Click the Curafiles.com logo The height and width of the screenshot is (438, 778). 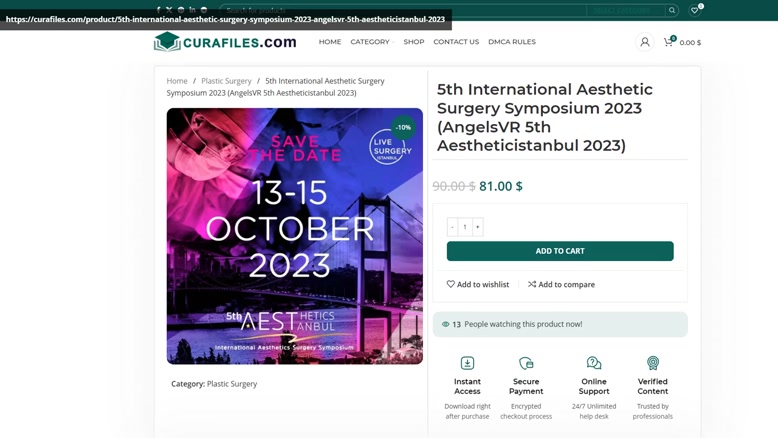click(x=225, y=42)
